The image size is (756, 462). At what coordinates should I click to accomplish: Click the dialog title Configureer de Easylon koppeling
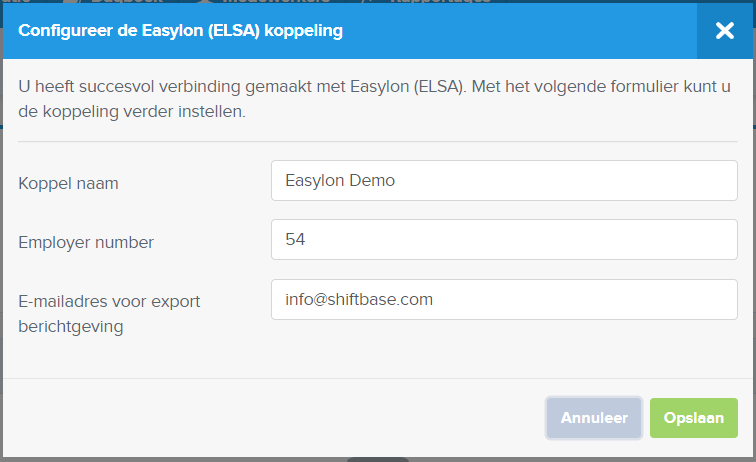(x=180, y=30)
